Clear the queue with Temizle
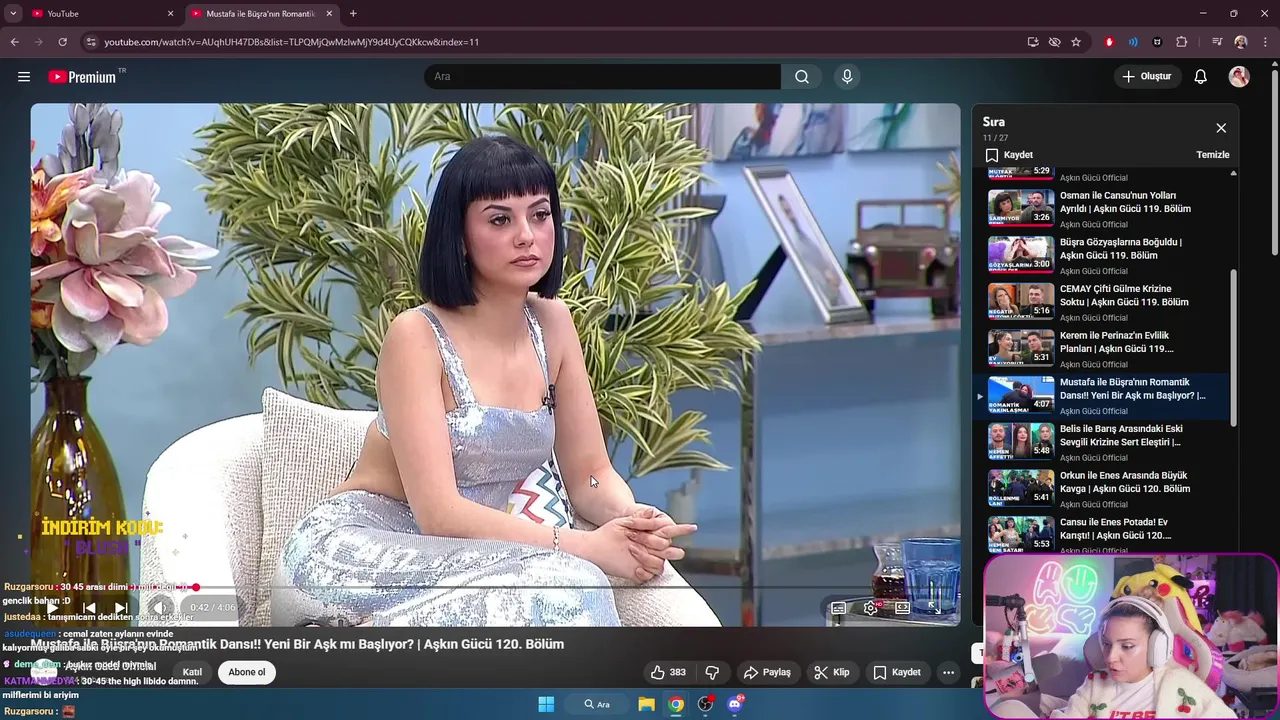The image size is (1280, 720). (1212, 155)
